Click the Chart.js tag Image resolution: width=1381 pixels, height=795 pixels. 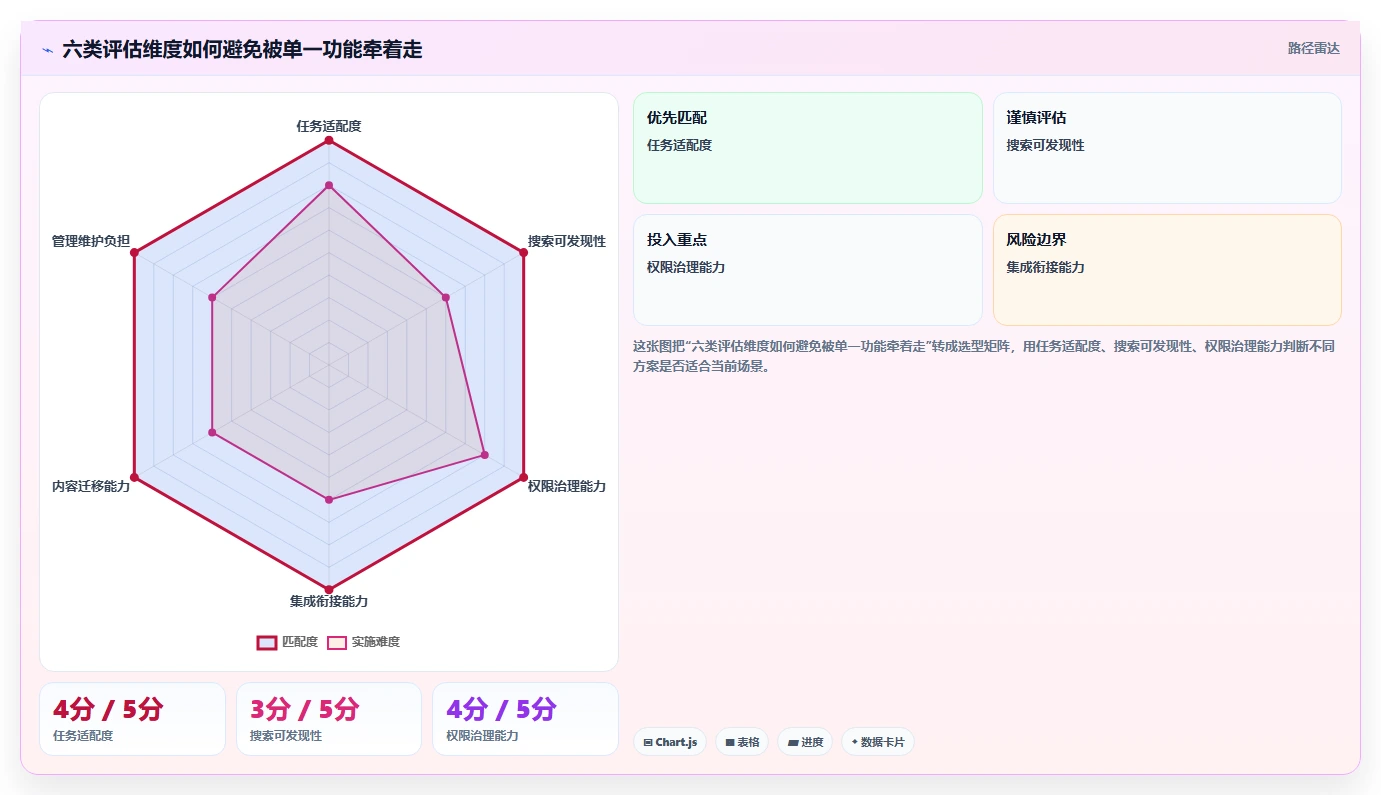670,742
